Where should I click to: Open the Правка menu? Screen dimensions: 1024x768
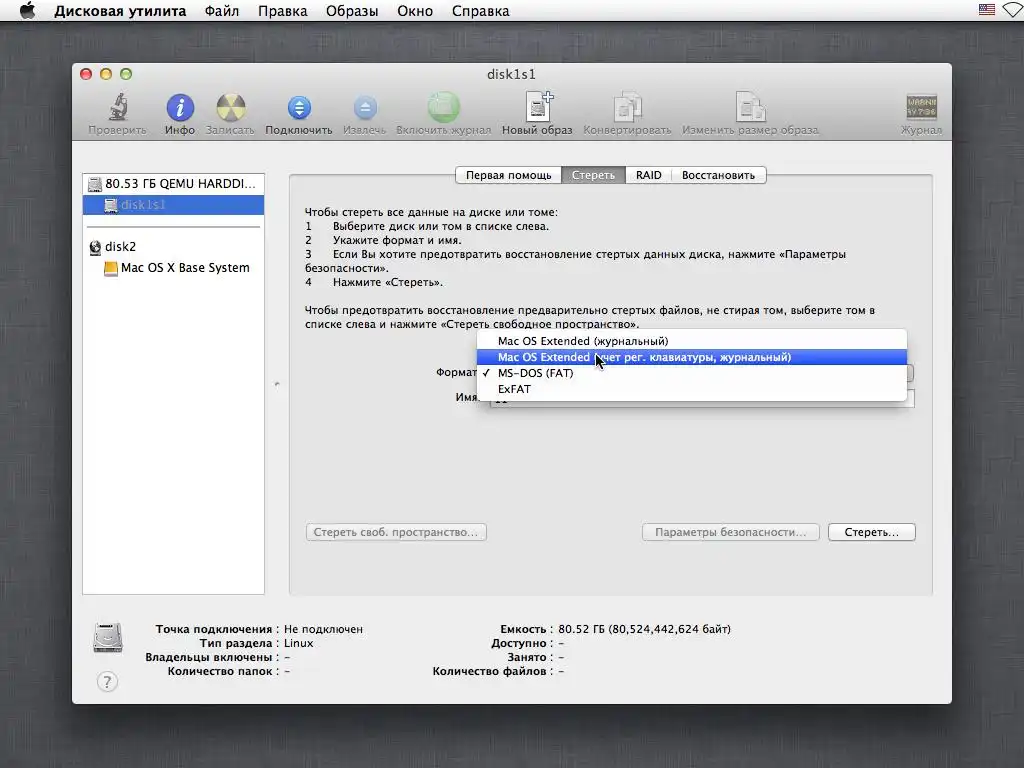282,11
